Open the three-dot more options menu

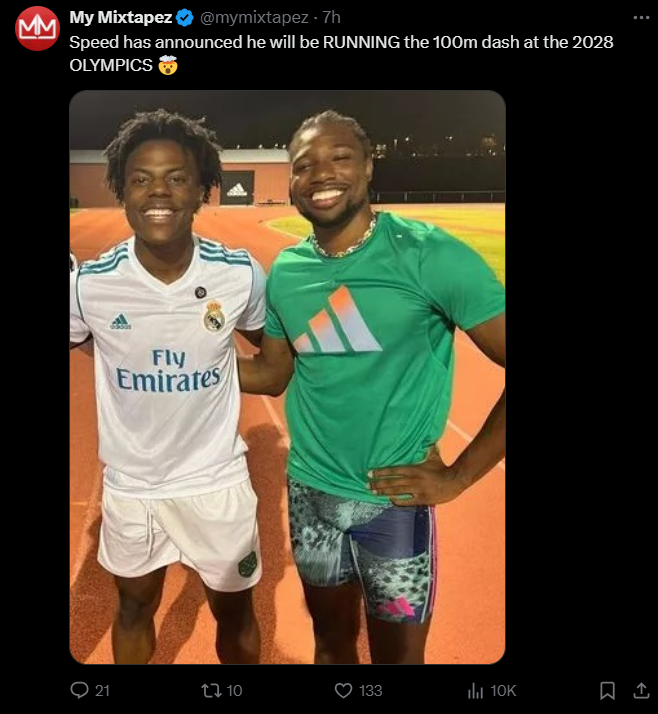pos(641,18)
